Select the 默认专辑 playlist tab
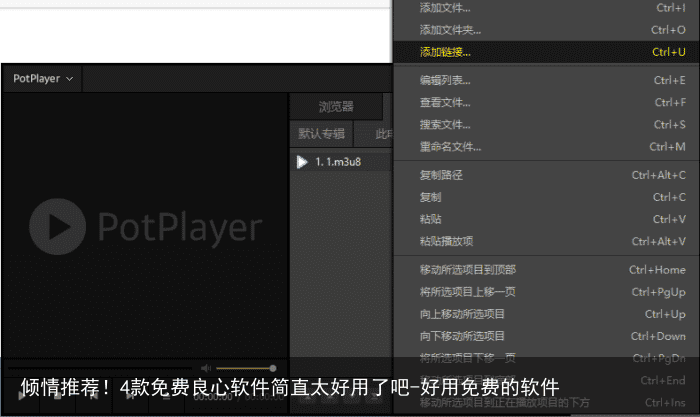 (321, 134)
